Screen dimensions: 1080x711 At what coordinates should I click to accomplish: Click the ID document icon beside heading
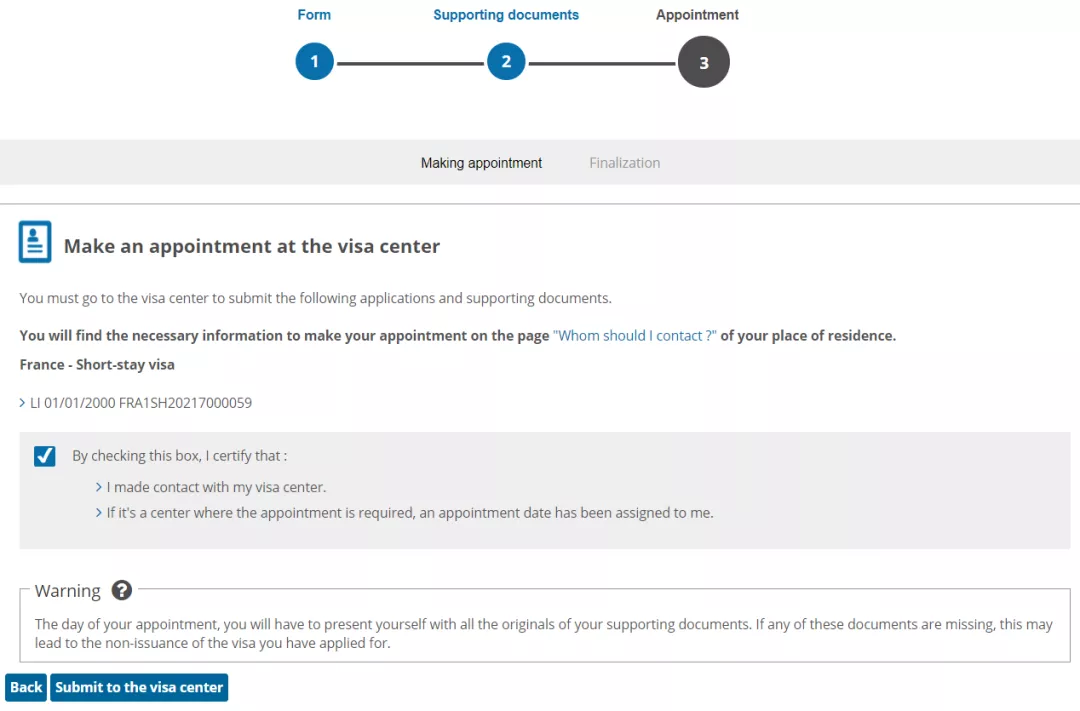point(35,242)
